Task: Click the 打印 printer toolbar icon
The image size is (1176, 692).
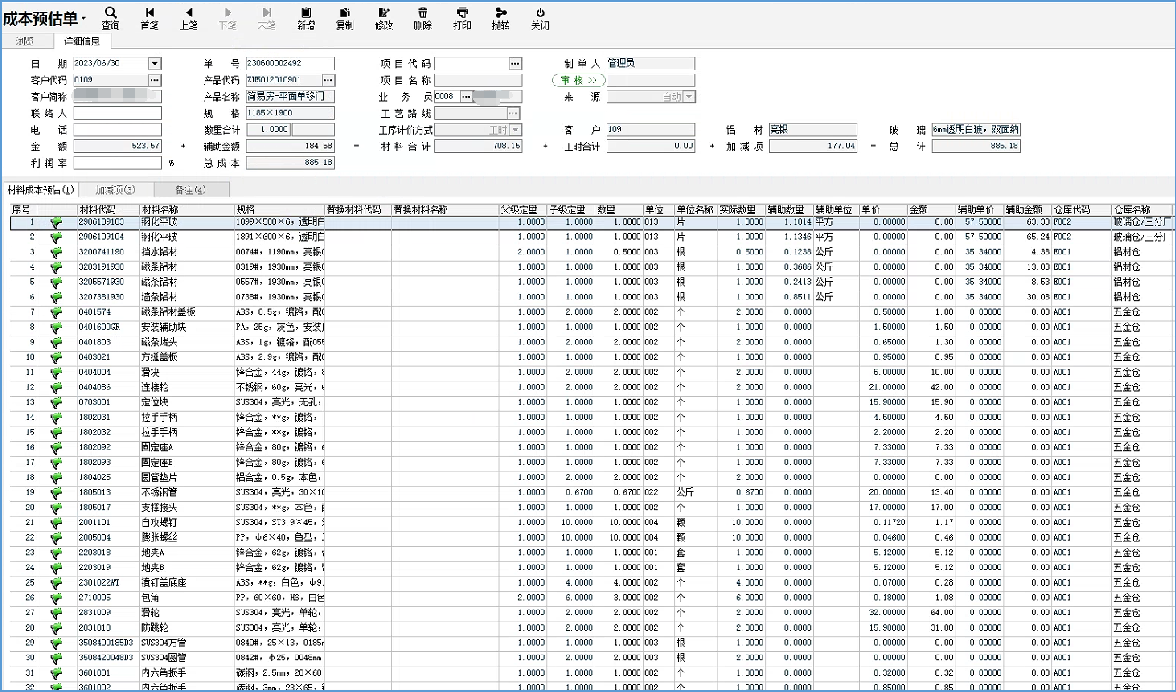Action: [461, 18]
